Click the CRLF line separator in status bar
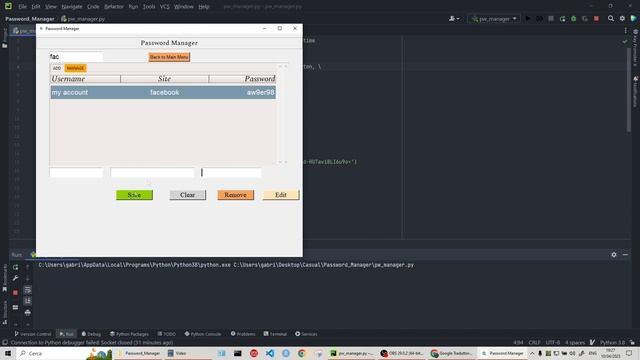The width and height of the screenshot is (640, 360). tap(534, 342)
